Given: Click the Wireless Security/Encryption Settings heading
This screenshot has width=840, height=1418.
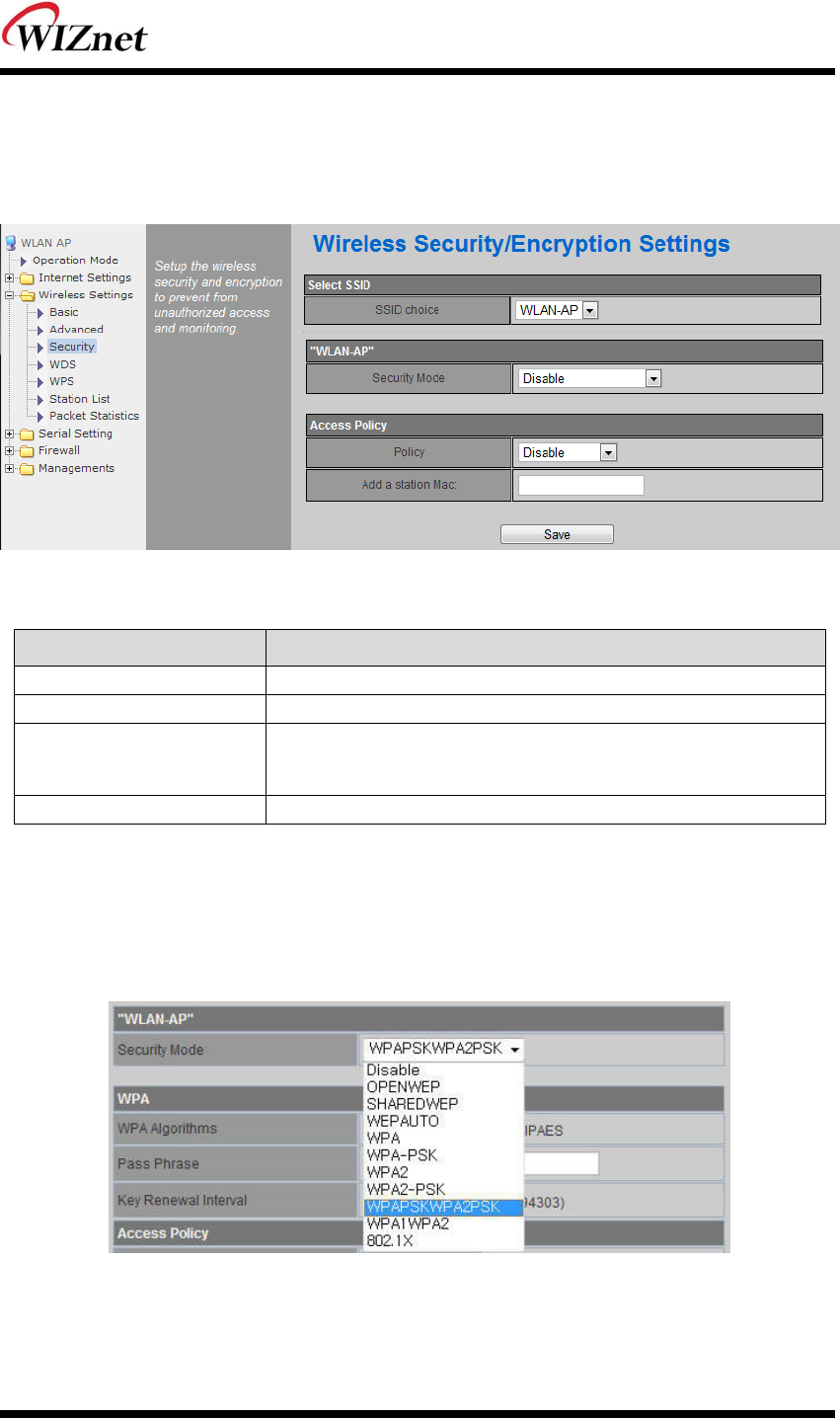Looking at the screenshot, I should 521,244.
